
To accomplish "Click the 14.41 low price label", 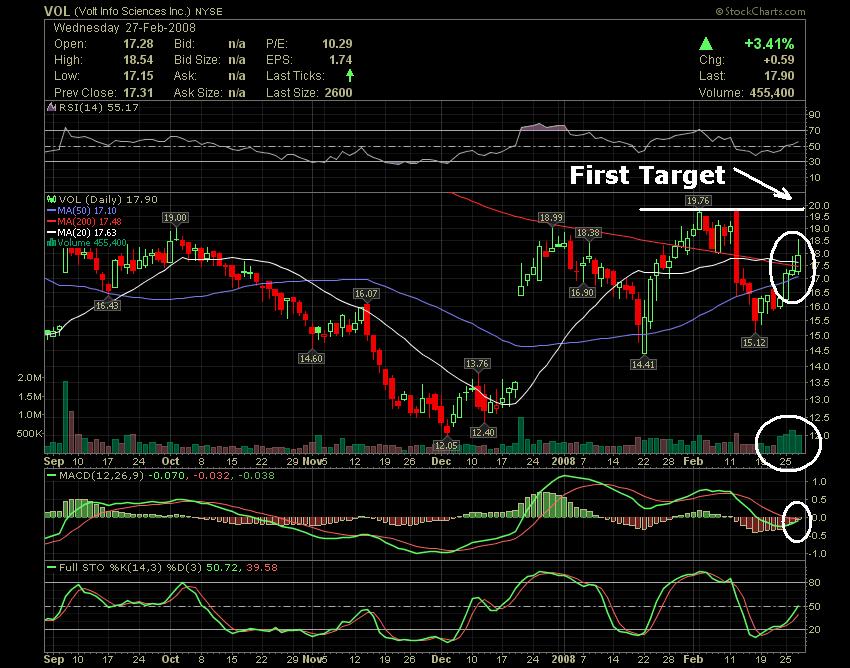I will [643, 364].
